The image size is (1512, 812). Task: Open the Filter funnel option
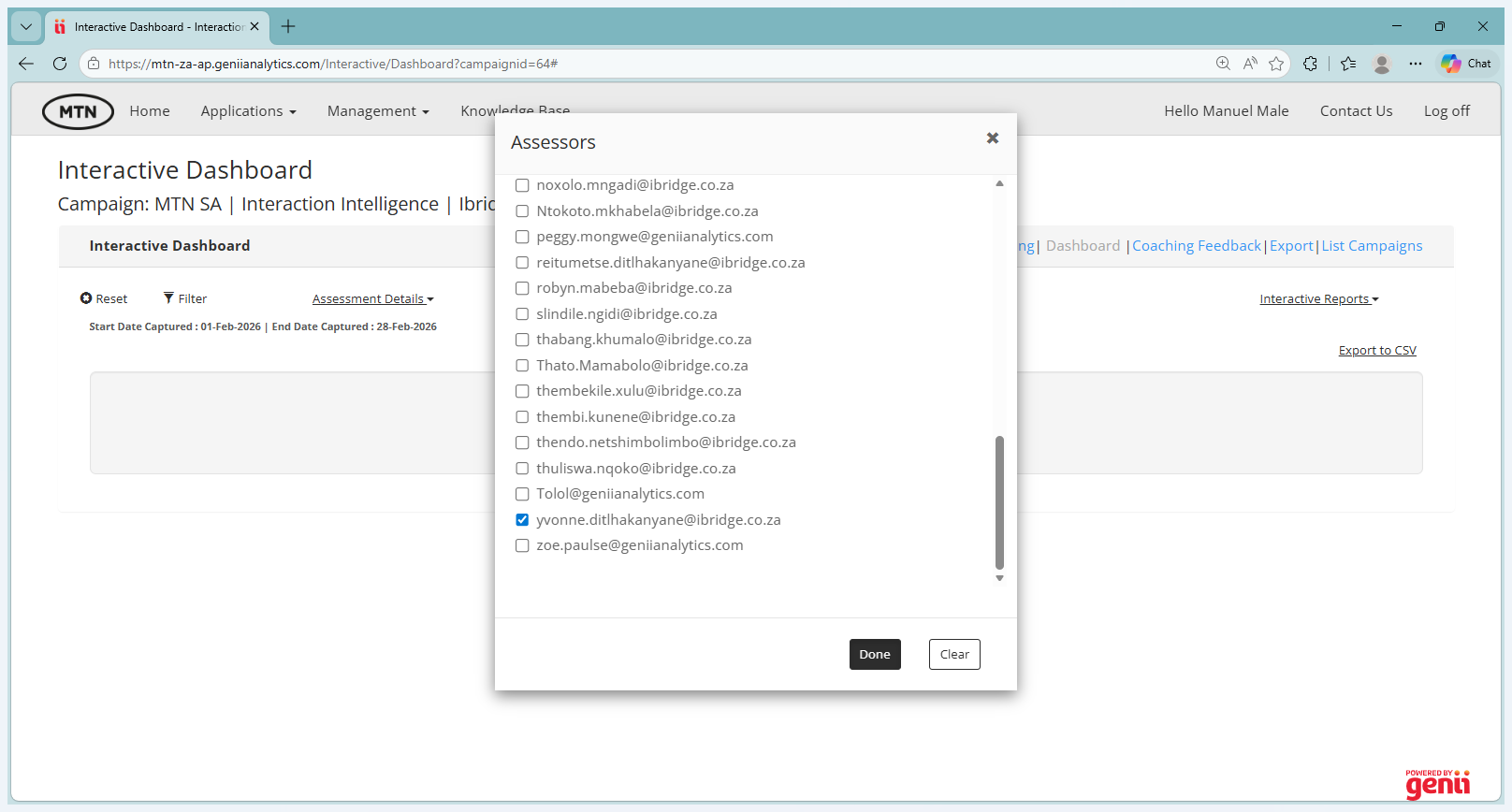[184, 298]
